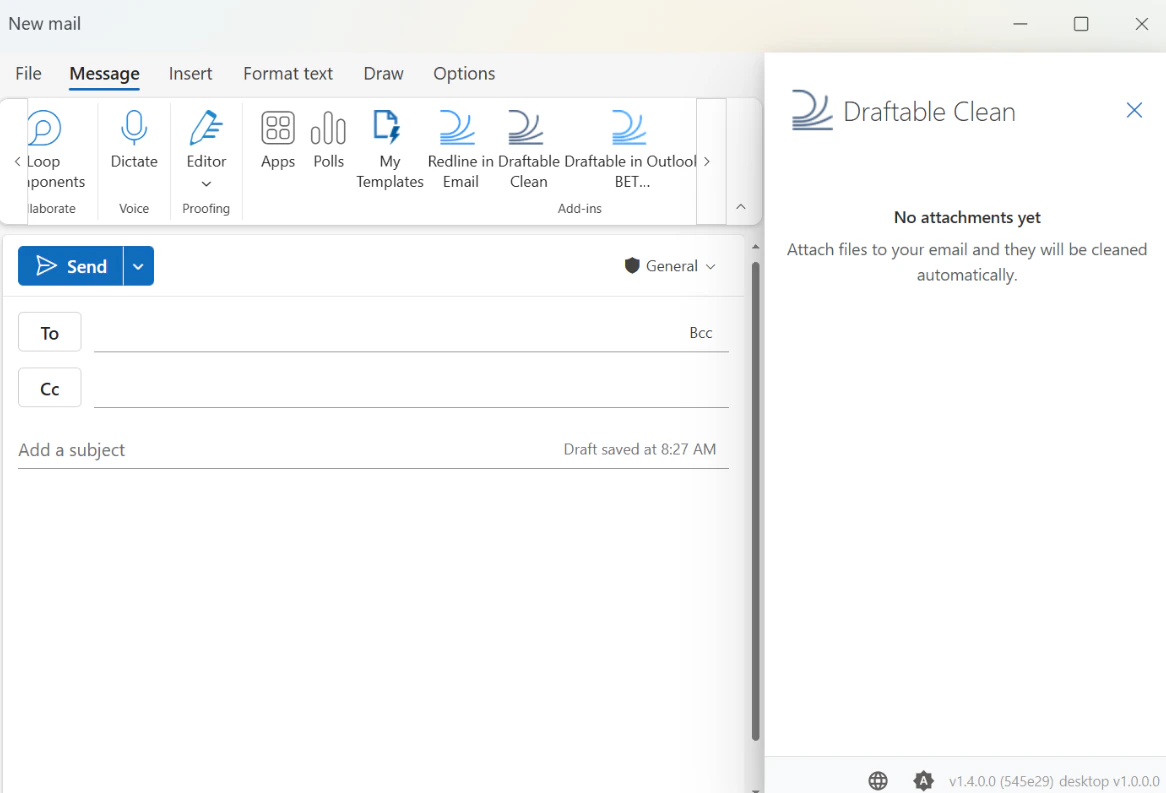Viewport: 1166px width, 793px height.
Task: Click version text v1.4.0.0 (545e29)
Action: pyautogui.click(x=1001, y=781)
